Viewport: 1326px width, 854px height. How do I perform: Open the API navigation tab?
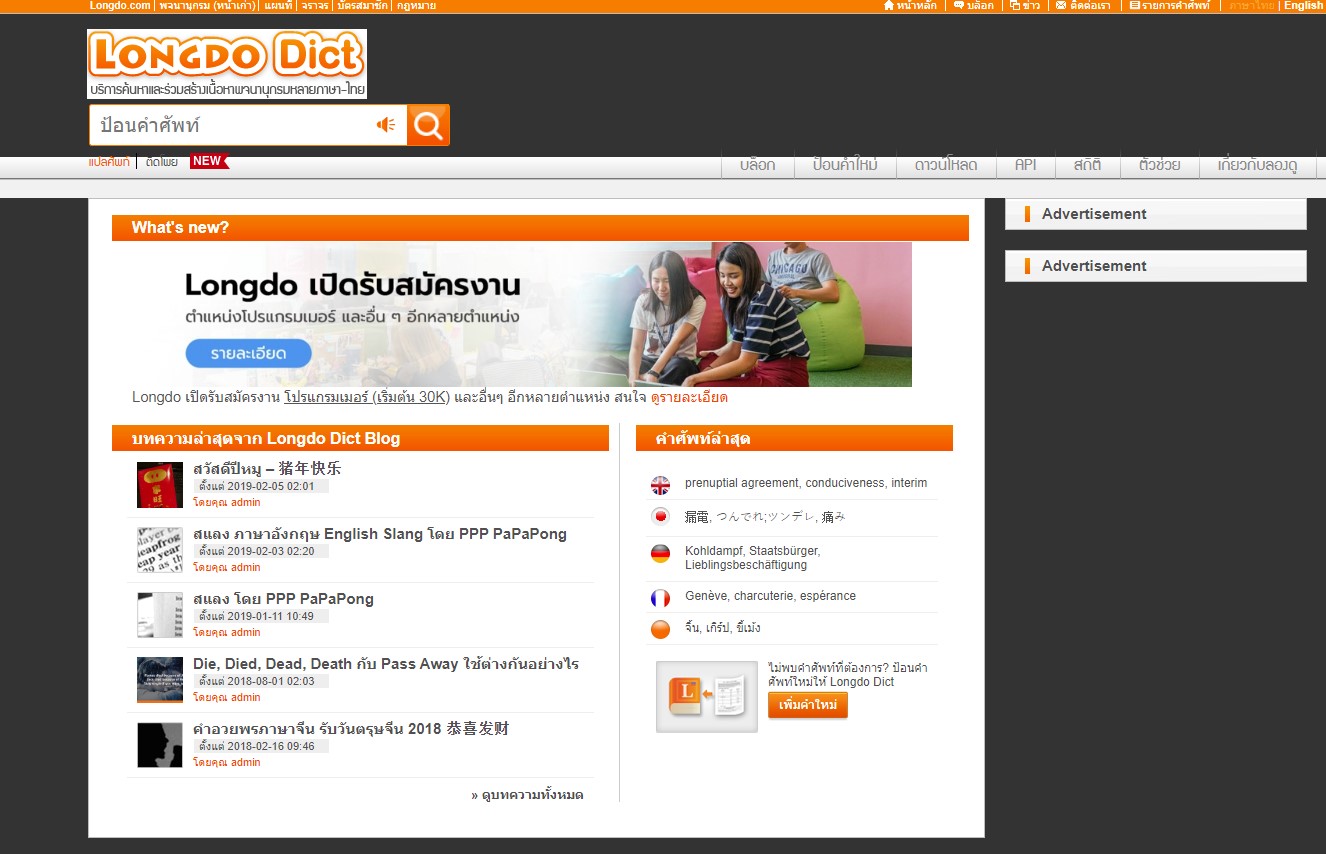pos(1025,165)
